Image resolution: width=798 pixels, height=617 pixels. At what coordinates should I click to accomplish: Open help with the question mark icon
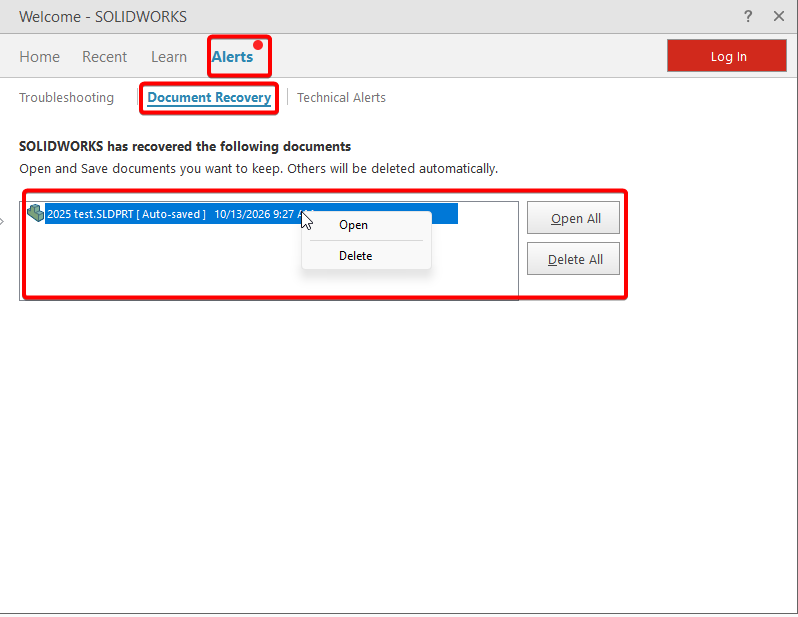coord(748,16)
